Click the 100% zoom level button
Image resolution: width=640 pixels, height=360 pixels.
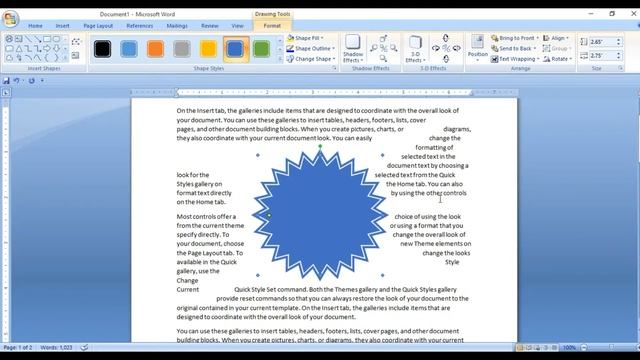569,347
